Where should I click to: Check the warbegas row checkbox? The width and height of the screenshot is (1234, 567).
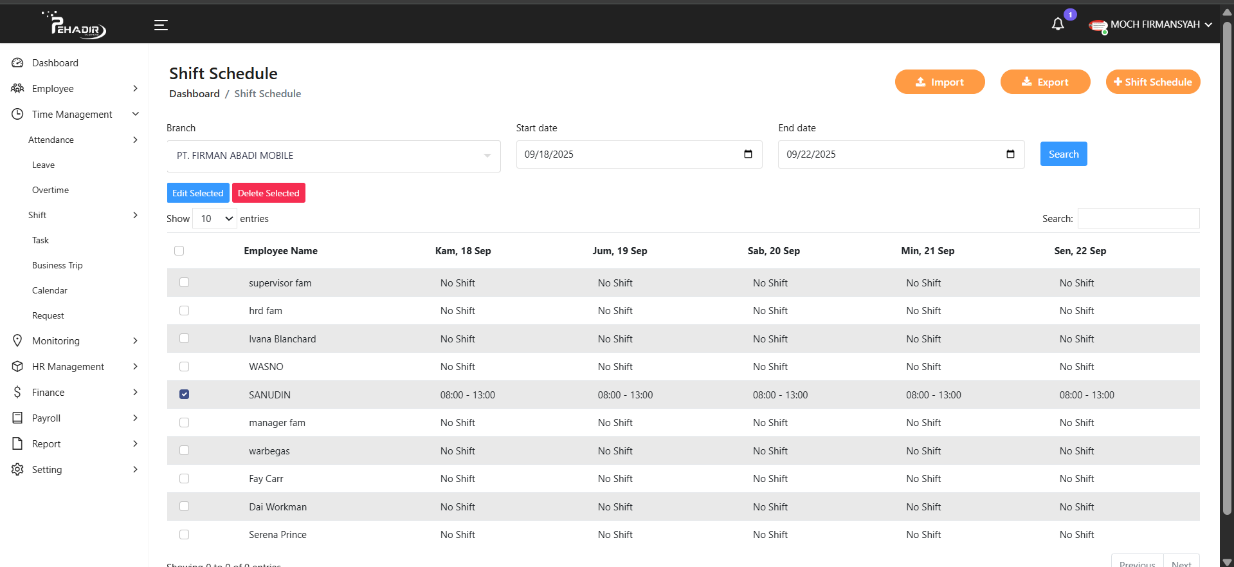pyautogui.click(x=184, y=450)
